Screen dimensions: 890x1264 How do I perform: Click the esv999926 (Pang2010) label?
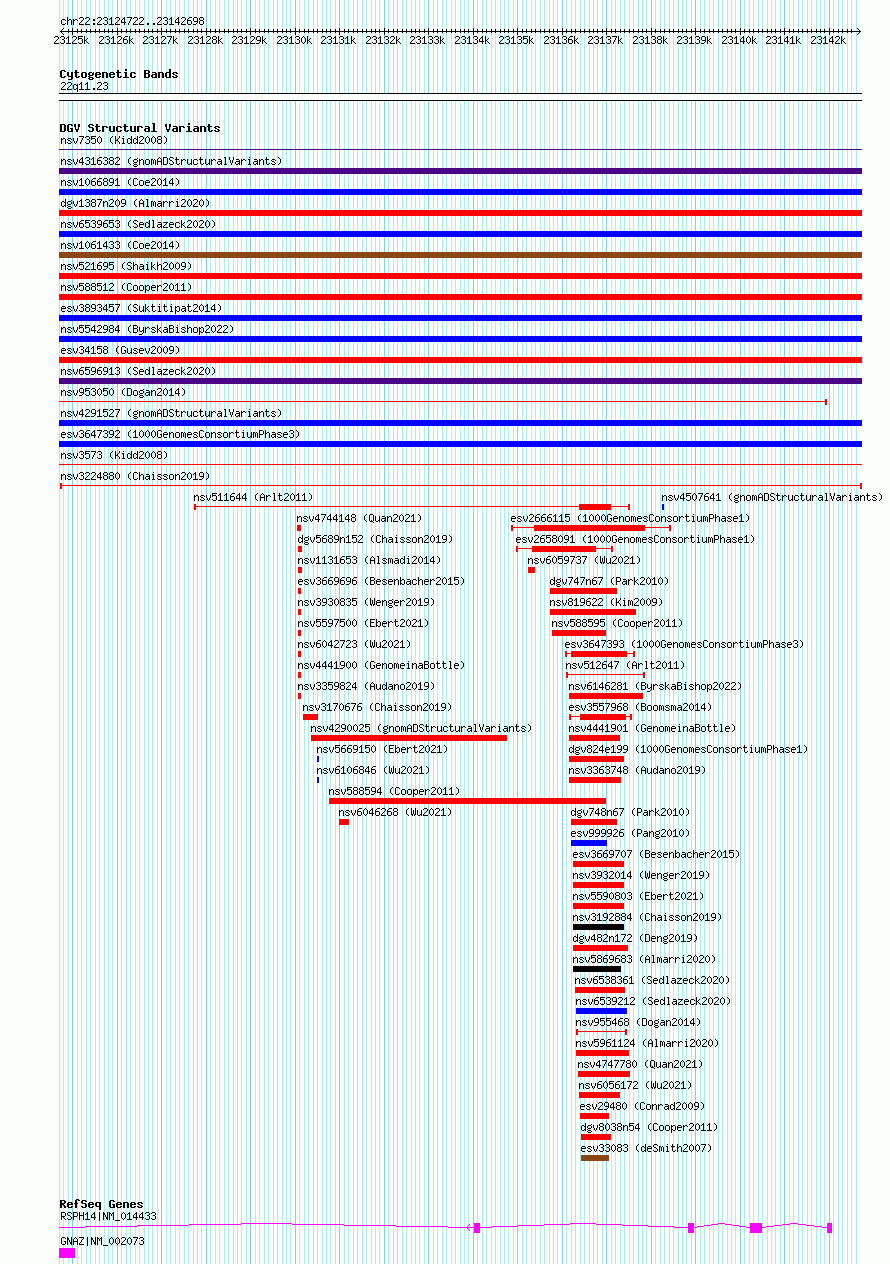point(631,833)
